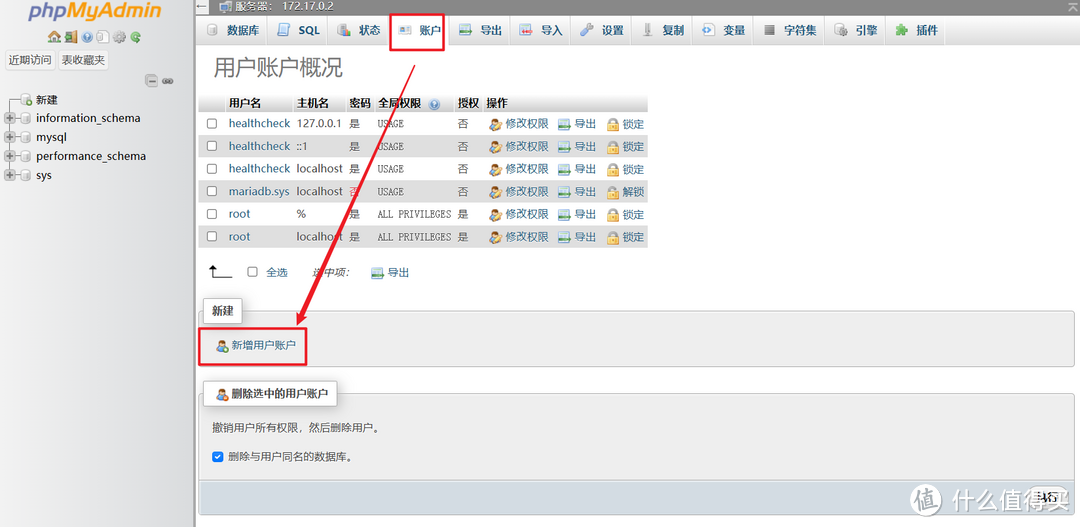Open the 引擎 tab

tap(855, 30)
